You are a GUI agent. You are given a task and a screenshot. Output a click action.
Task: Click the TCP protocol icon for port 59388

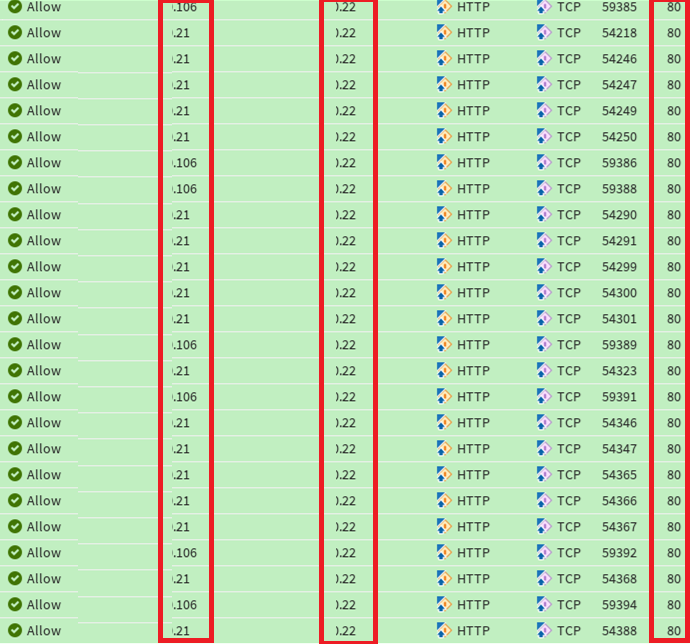(544, 189)
